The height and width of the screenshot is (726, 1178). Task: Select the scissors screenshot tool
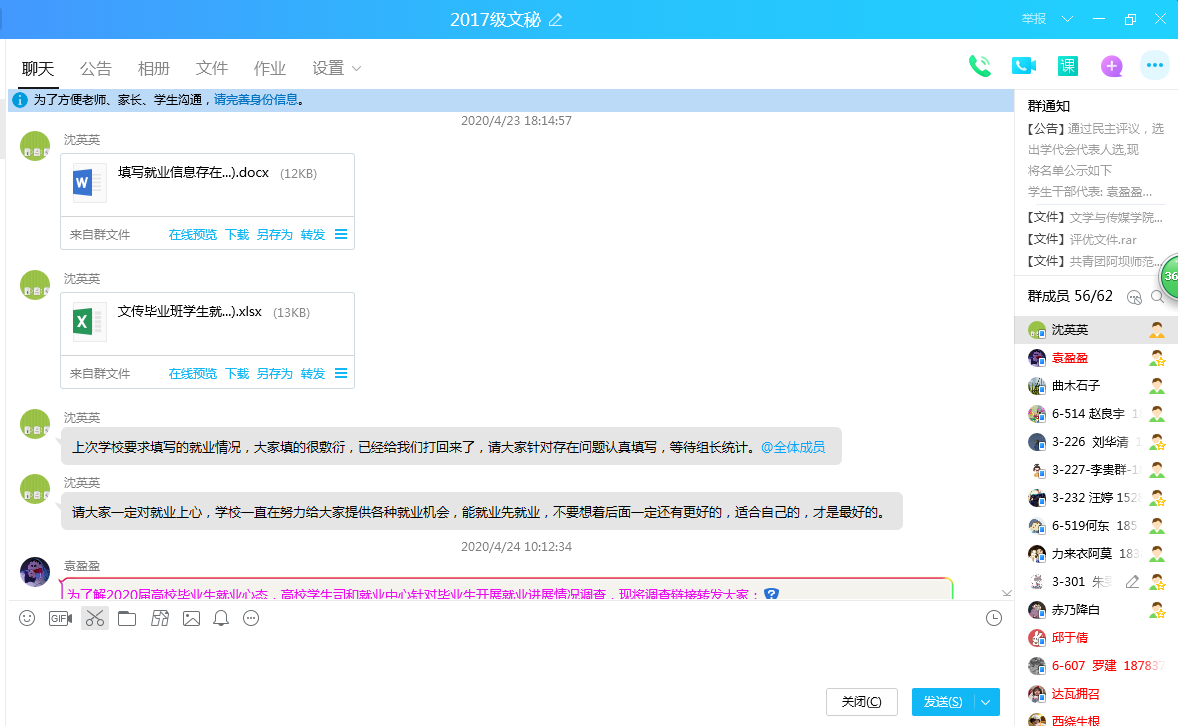click(95, 618)
